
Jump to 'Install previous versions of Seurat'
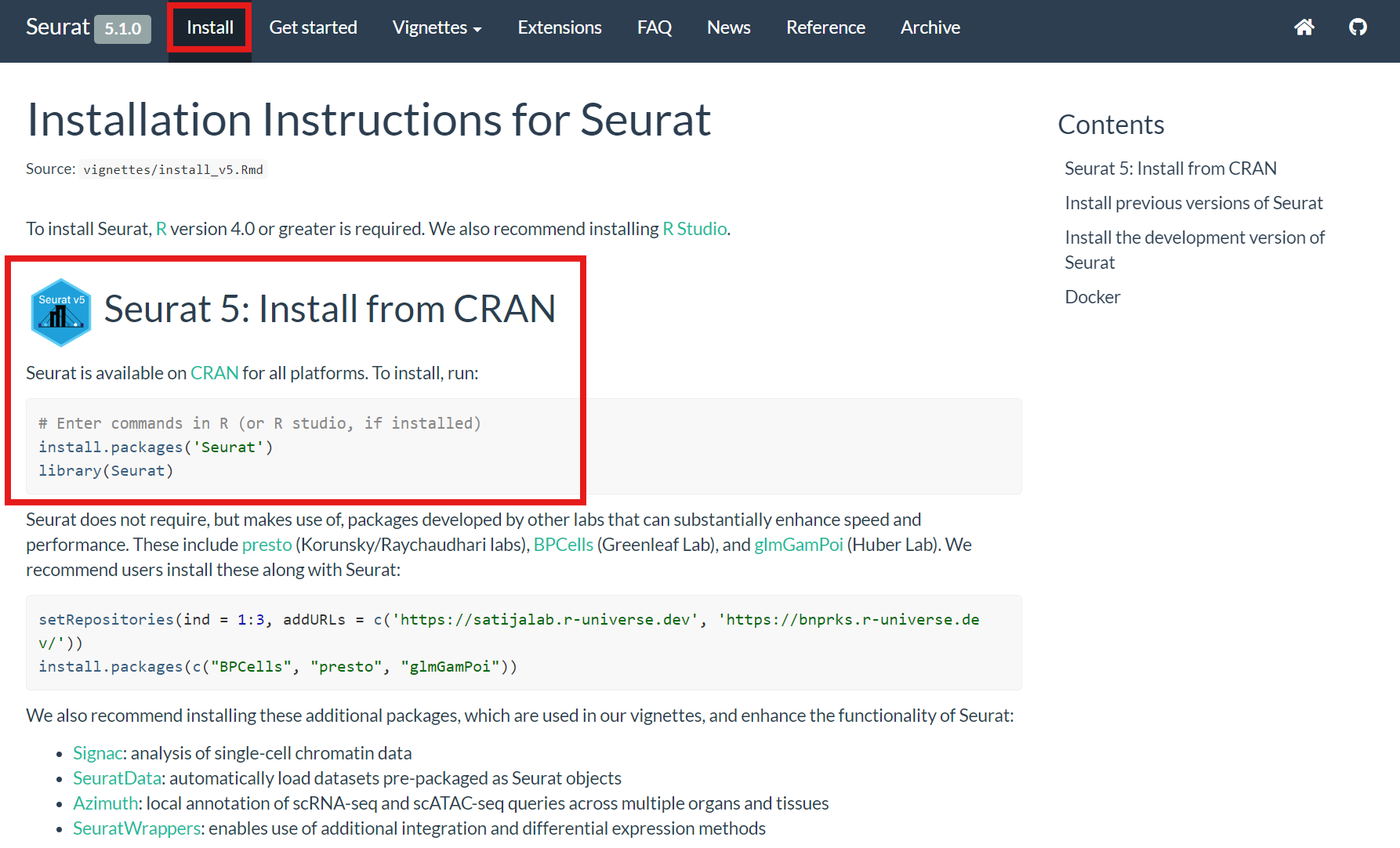click(1193, 203)
